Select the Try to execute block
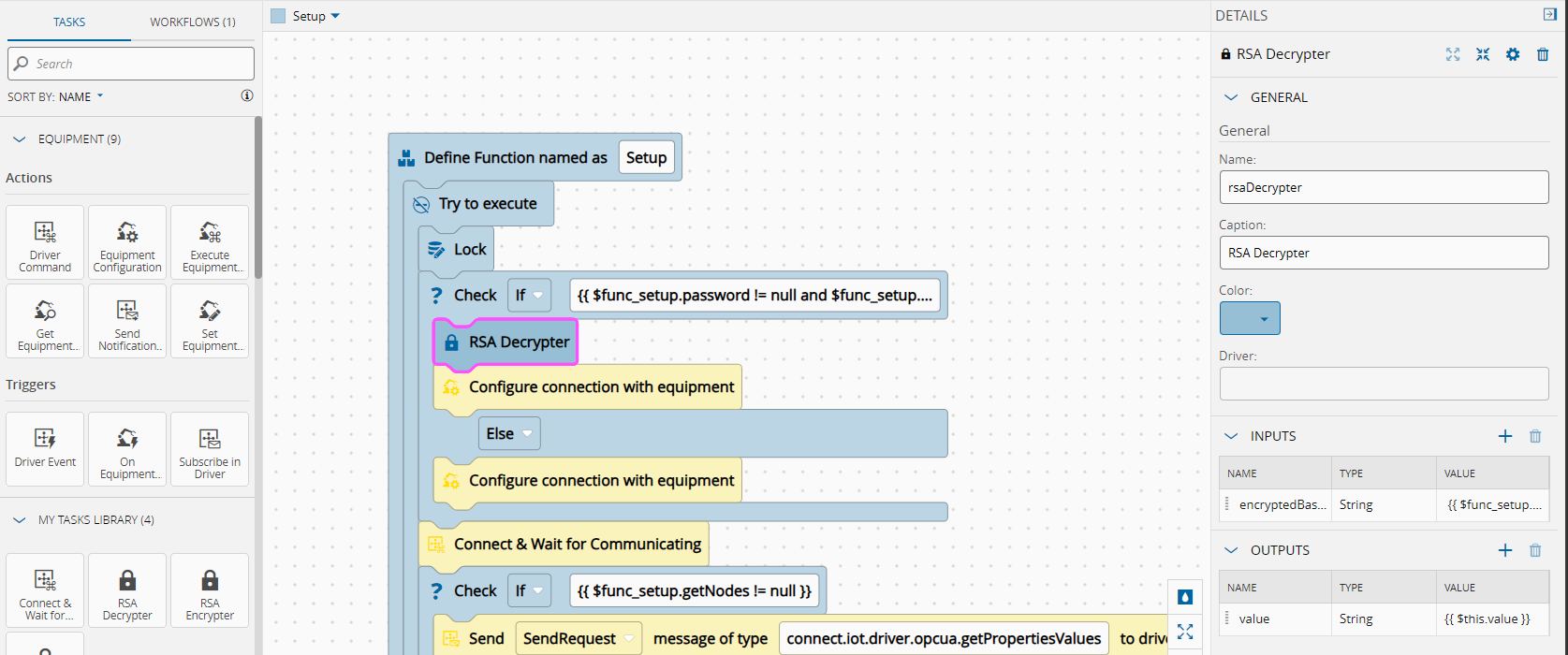 (478, 203)
